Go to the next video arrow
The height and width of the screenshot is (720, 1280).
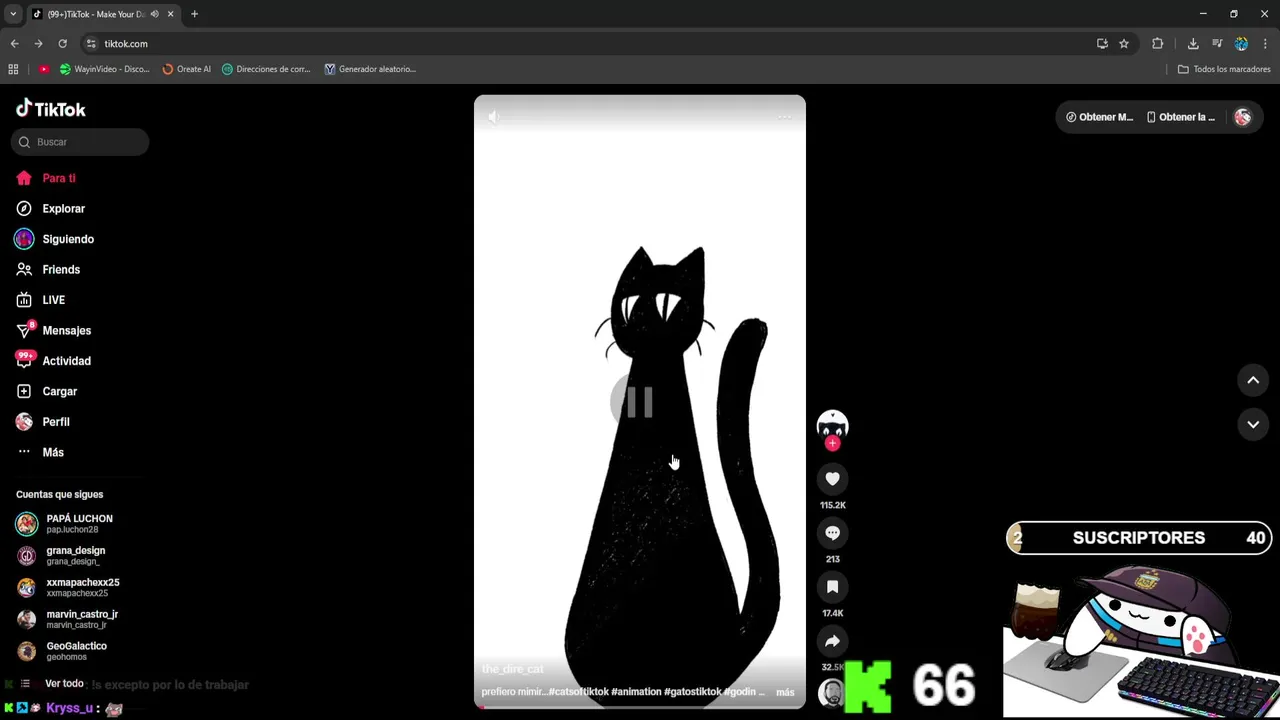(x=1253, y=424)
